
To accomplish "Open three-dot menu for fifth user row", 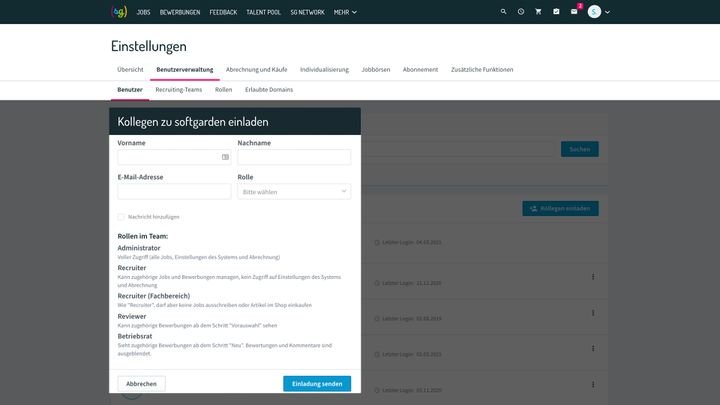I will click(593, 384).
